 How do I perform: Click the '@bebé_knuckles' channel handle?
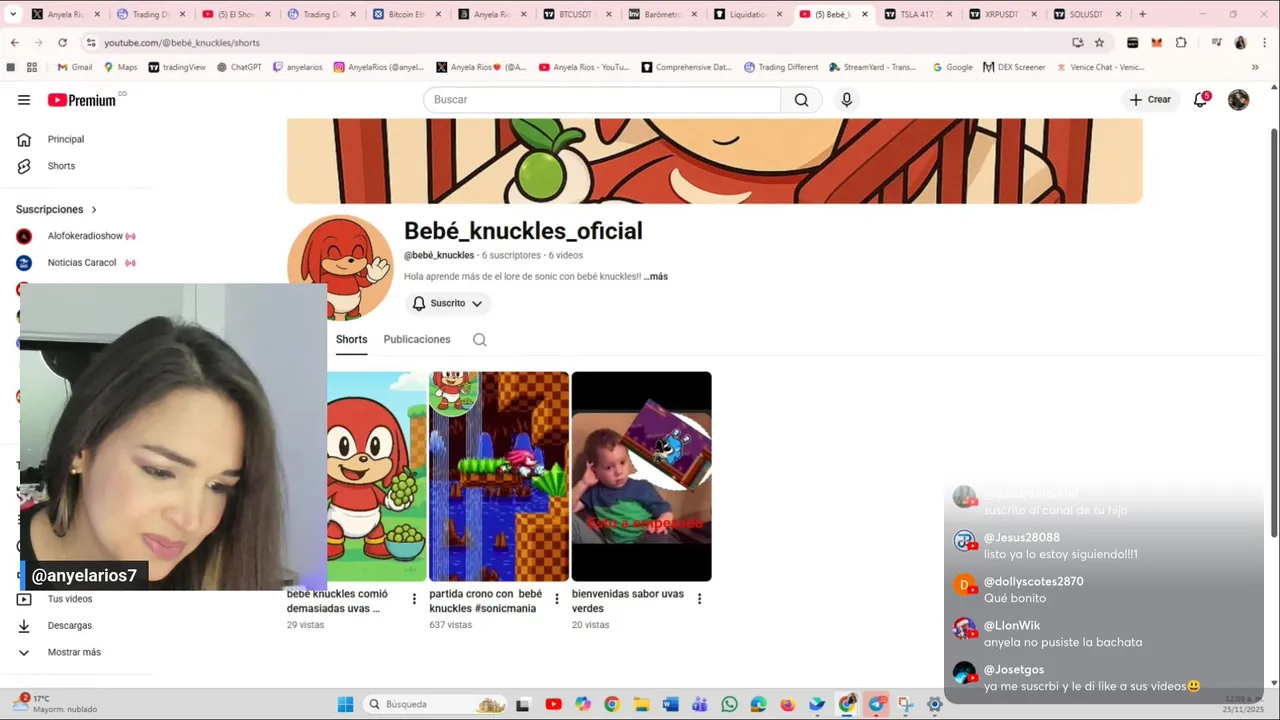(x=439, y=256)
